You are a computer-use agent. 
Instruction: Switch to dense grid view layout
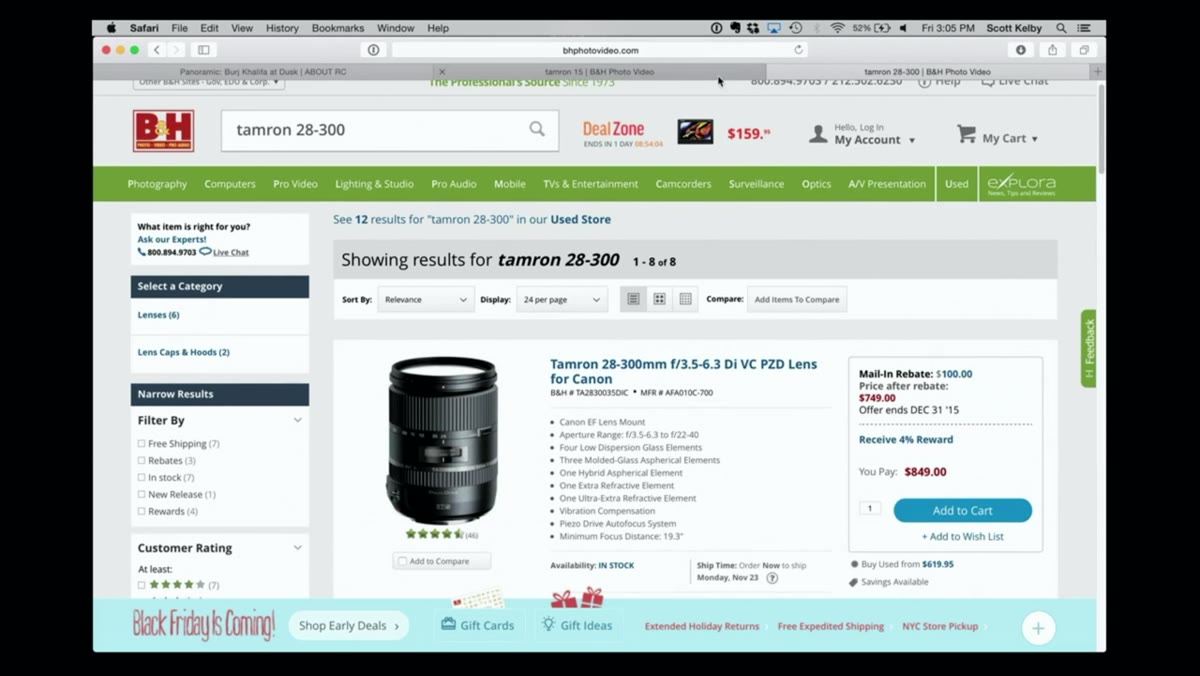click(685, 299)
